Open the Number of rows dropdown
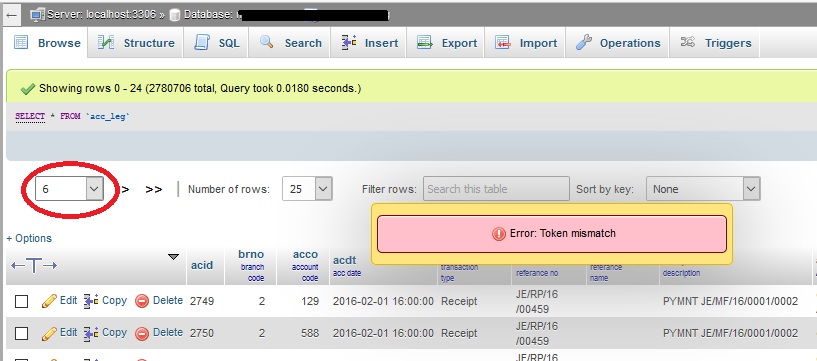The image size is (817, 361). pos(307,189)
